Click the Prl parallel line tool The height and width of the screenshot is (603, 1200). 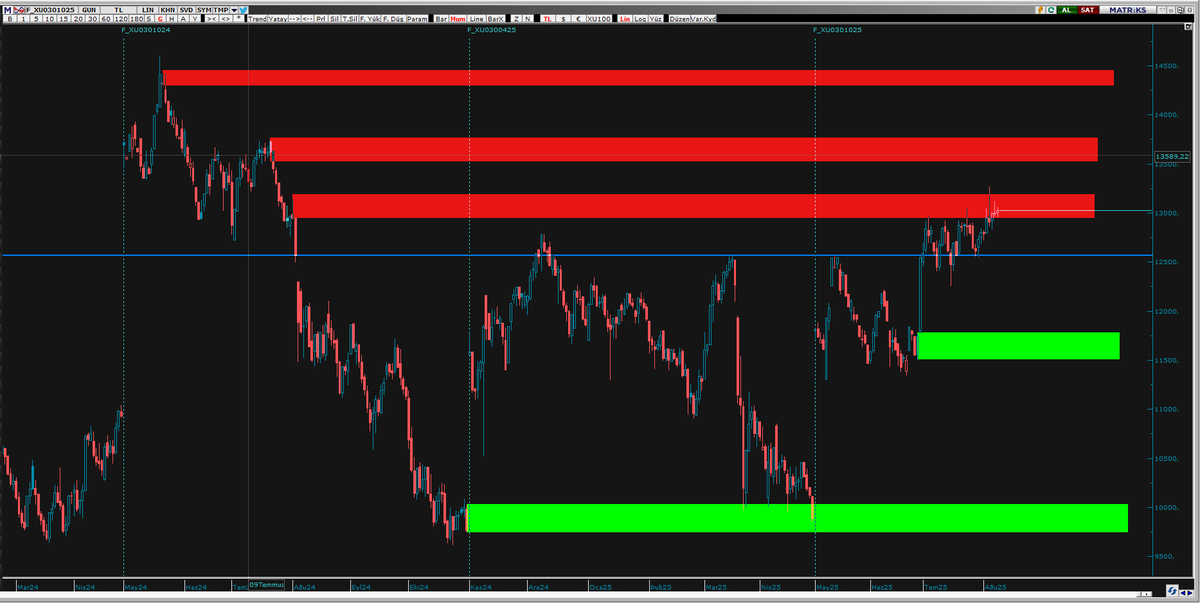tap(321, 19)
